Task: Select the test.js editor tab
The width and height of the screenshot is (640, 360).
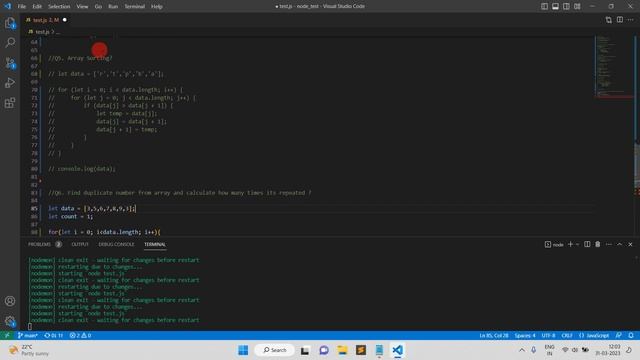Action: tap(46, 20)
